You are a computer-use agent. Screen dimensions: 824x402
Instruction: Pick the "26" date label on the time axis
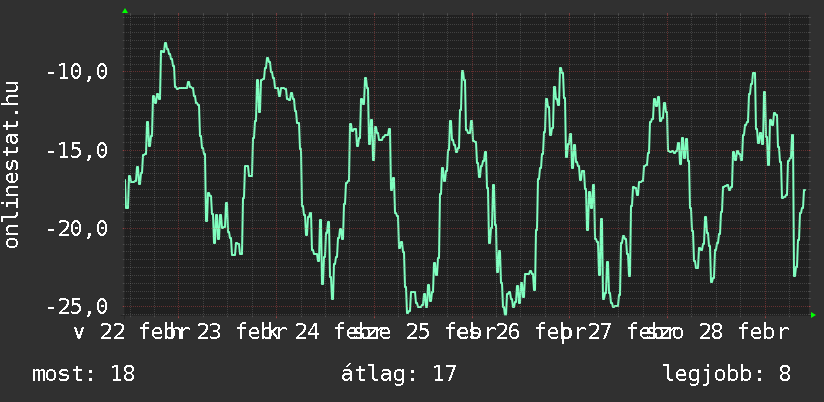(508, 332)
